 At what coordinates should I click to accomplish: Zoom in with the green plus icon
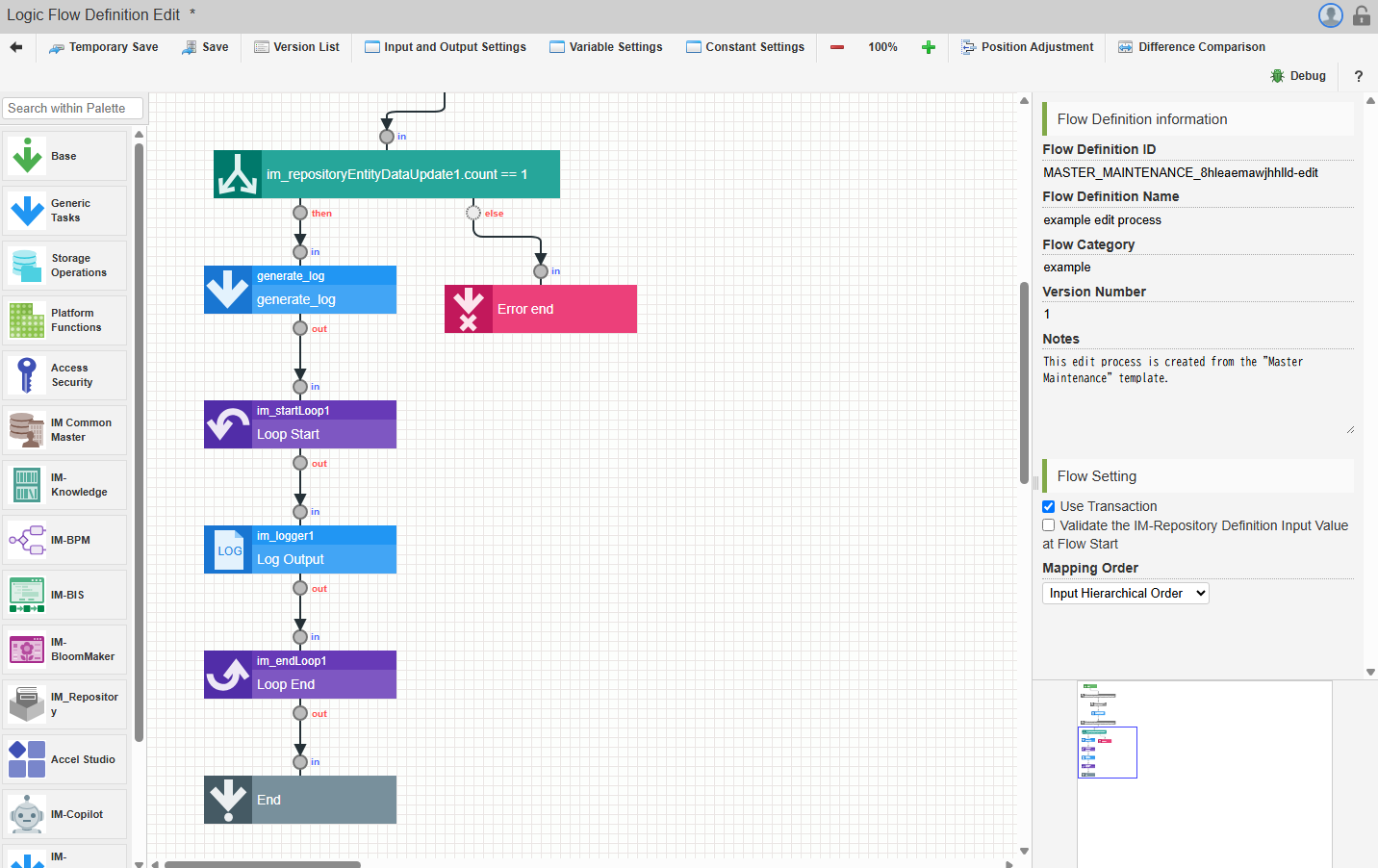[929, 47]
